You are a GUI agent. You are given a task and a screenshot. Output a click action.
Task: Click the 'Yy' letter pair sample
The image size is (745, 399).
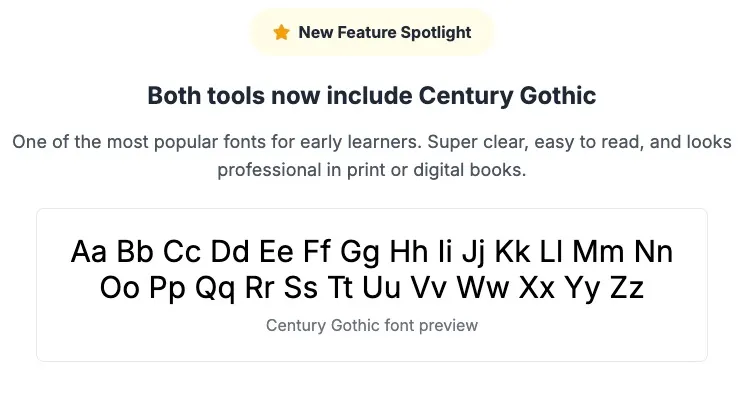coord(582,289)
